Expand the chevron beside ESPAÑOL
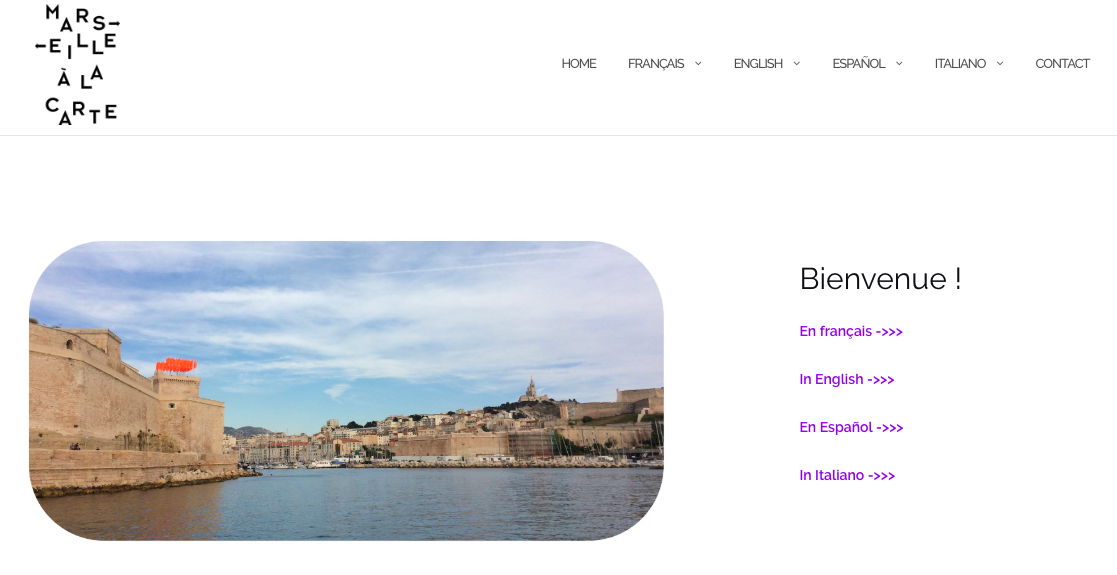 pos(899,63)
